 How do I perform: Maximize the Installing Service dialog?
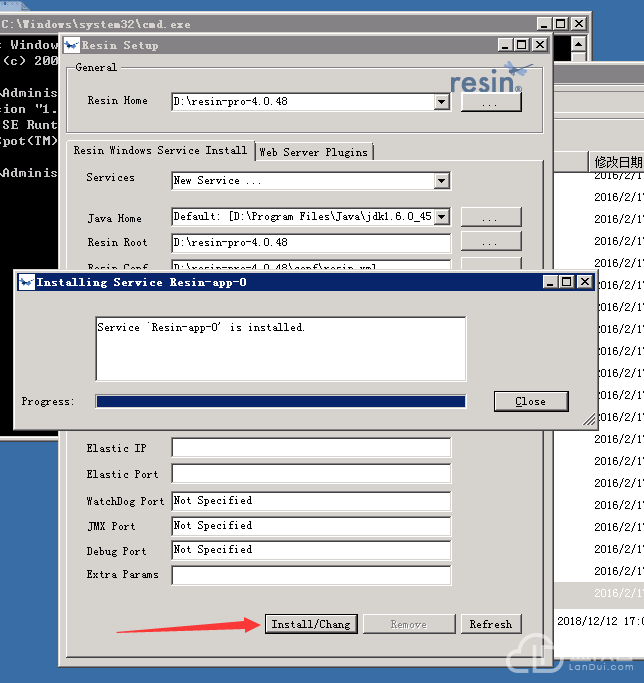tap(566, 282)
